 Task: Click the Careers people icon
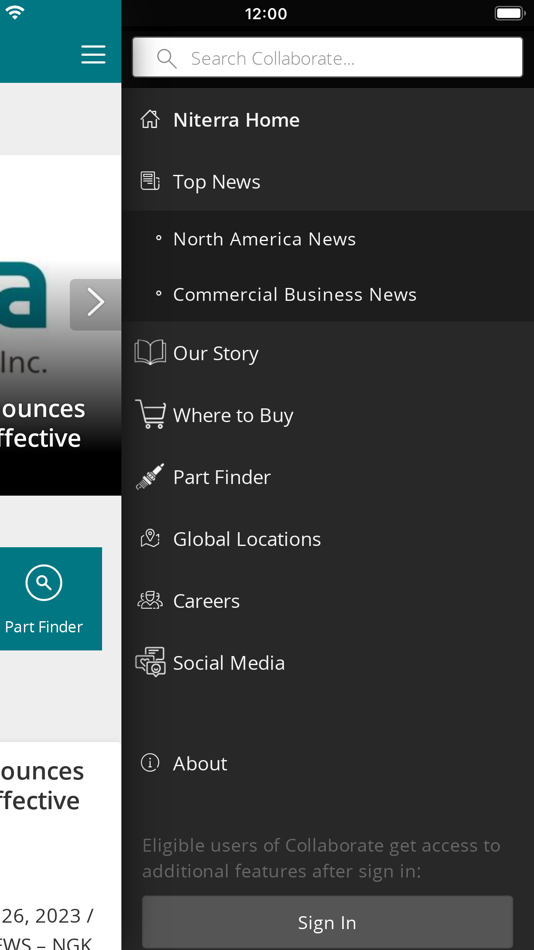coord(150,600)
